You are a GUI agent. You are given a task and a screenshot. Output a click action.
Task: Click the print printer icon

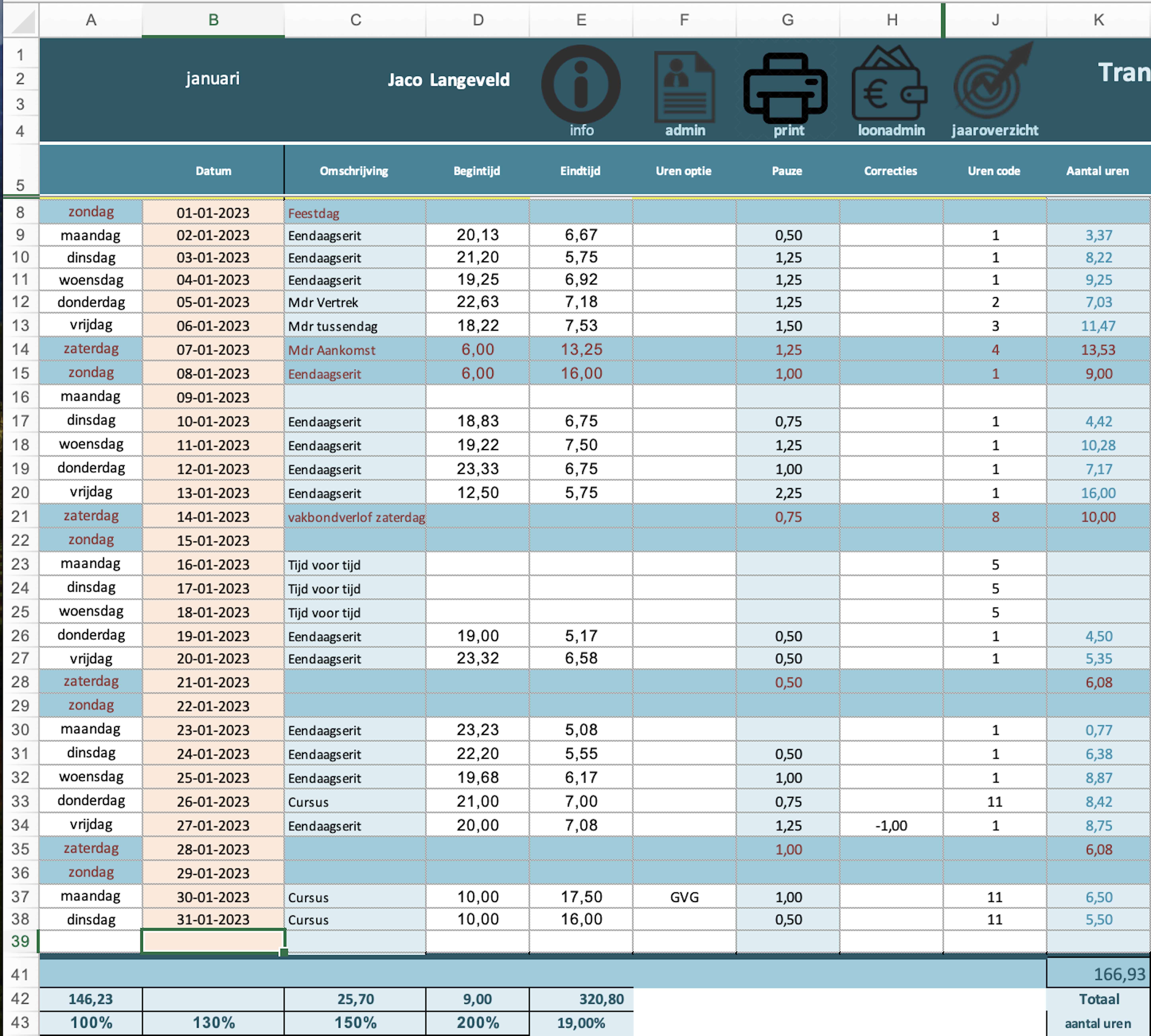tap(785, 88)
